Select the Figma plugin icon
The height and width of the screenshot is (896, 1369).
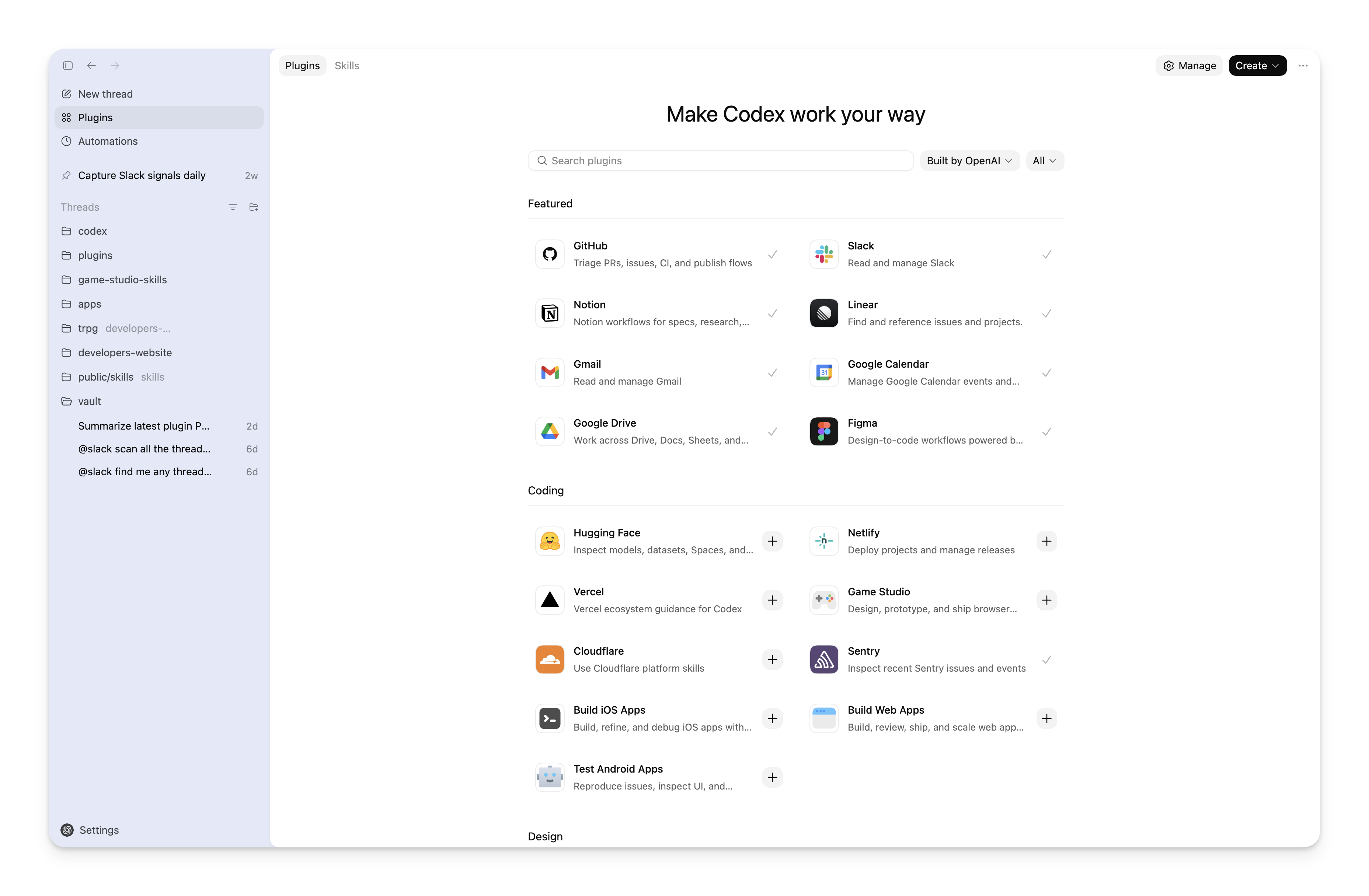click(824, 431)
